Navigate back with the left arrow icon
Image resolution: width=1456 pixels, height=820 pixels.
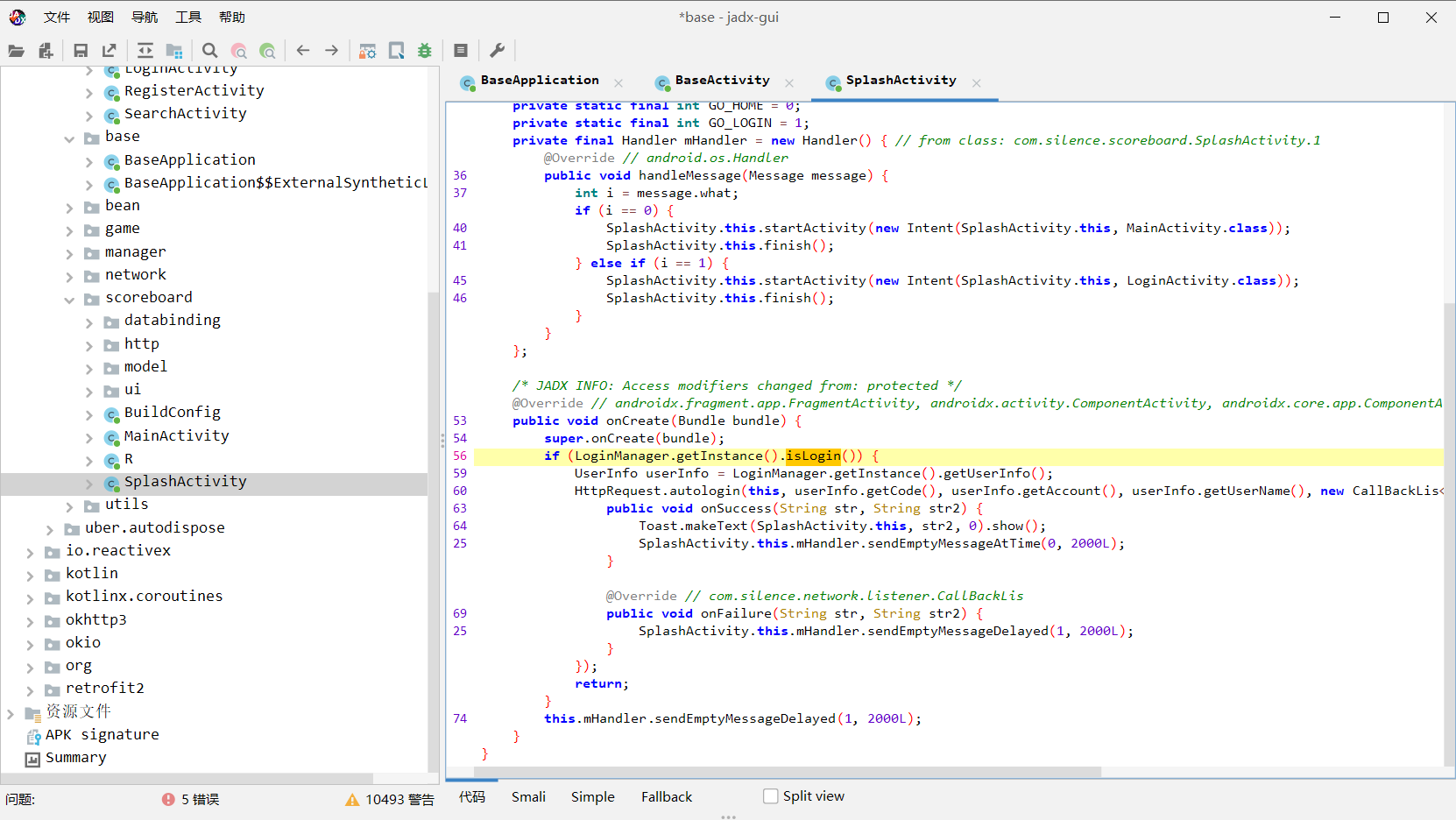coord(303,51)
